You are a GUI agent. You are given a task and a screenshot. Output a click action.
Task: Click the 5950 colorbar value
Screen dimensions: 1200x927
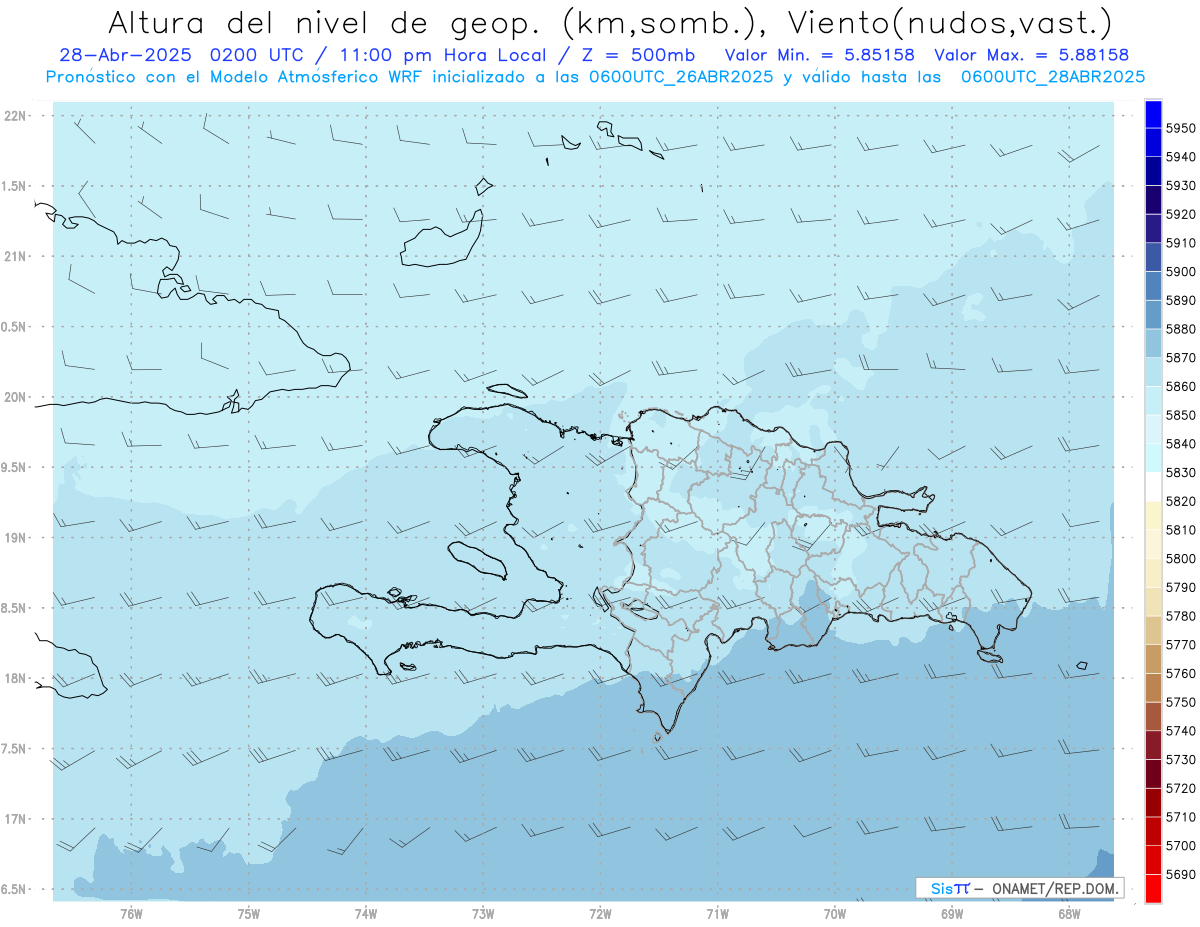(x=1181, y=129)
